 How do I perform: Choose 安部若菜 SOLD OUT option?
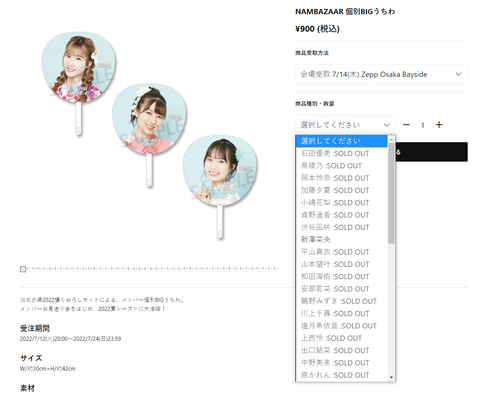click(342, 289)
